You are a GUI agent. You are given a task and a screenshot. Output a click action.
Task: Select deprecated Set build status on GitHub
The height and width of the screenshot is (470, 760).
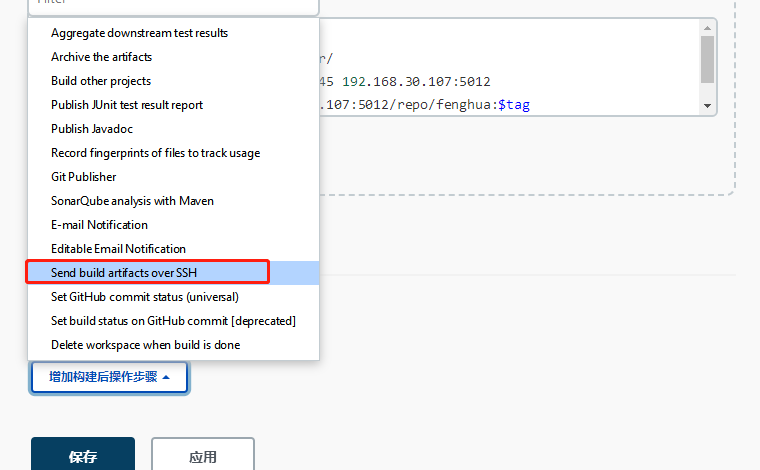coord(173,321)
